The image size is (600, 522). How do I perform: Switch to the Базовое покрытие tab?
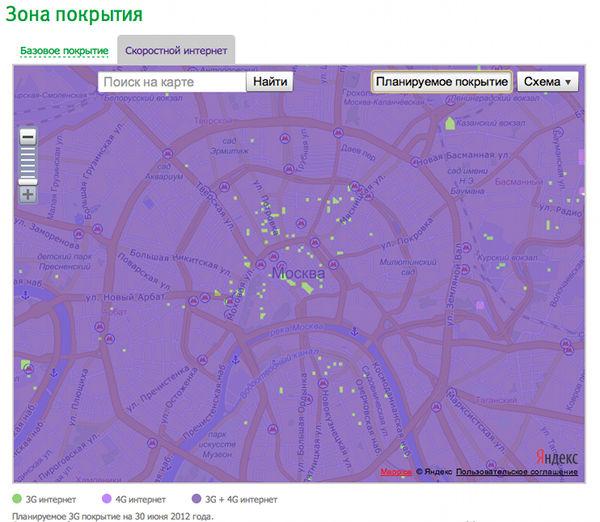64,51
